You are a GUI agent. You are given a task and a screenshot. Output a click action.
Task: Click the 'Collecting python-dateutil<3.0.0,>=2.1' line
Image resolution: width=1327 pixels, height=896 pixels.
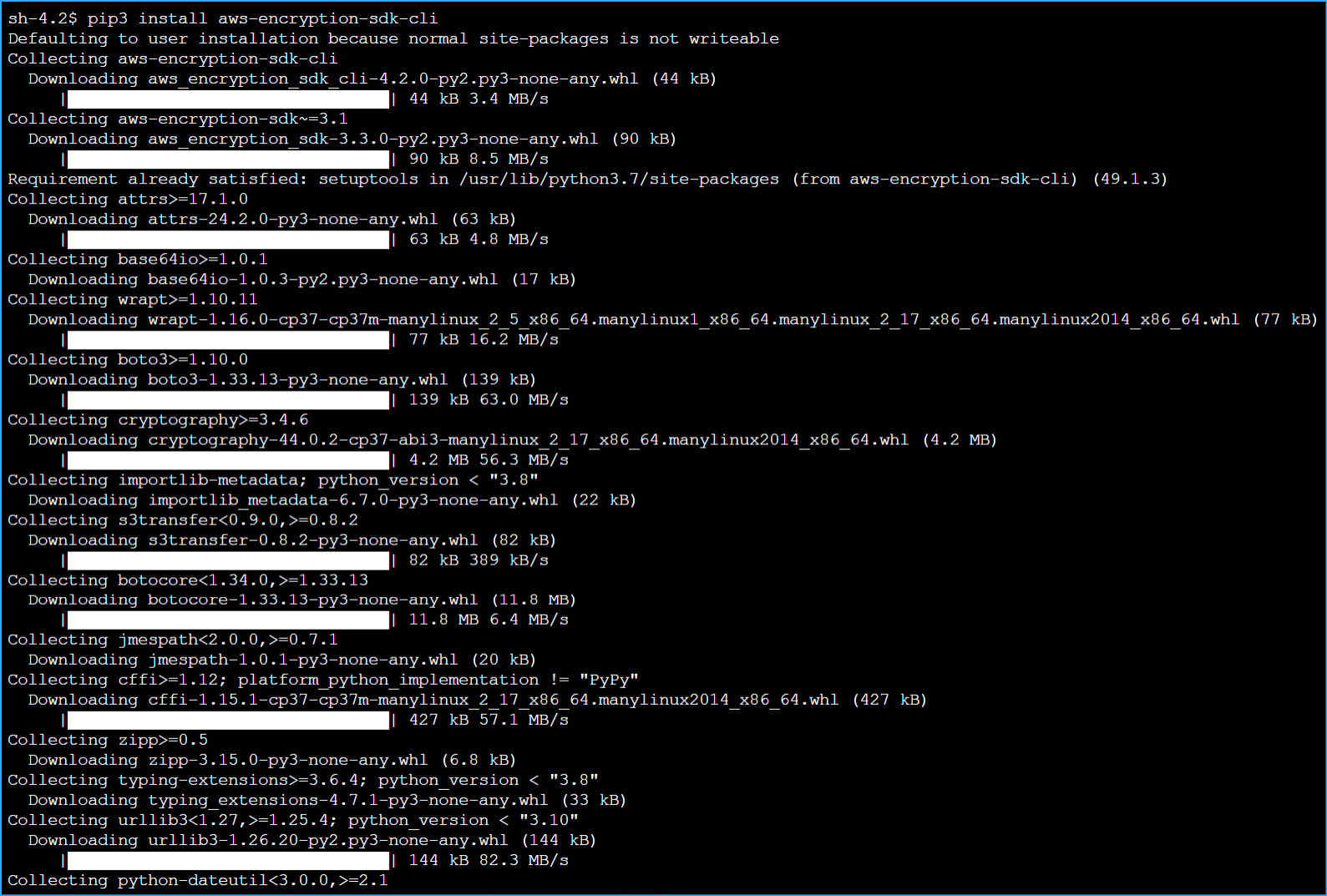(x=198, y=880)
